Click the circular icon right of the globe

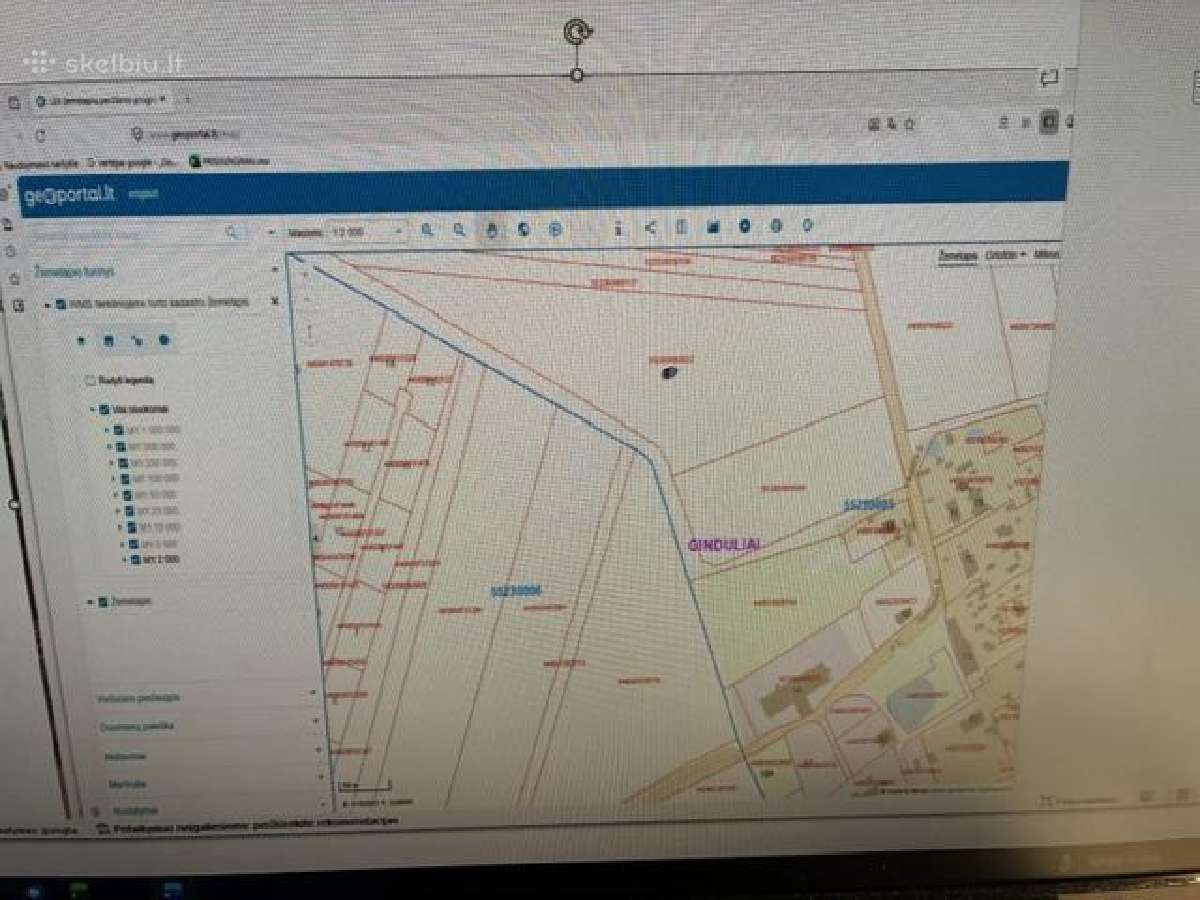tap(555, 229)
